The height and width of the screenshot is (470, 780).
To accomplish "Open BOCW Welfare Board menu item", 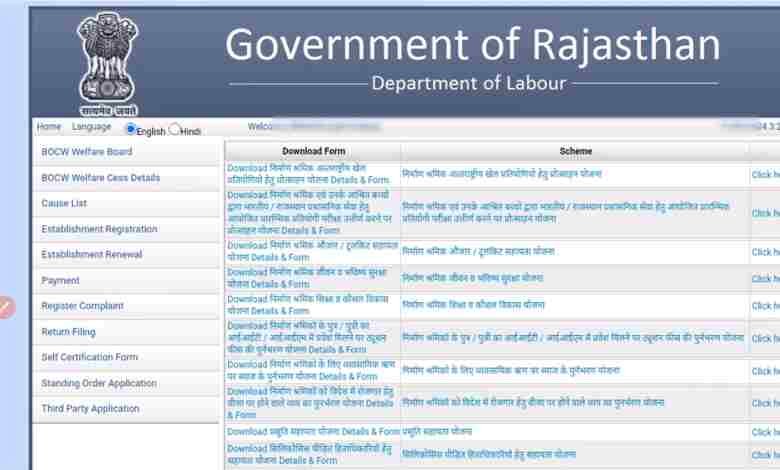I will 126,152.
